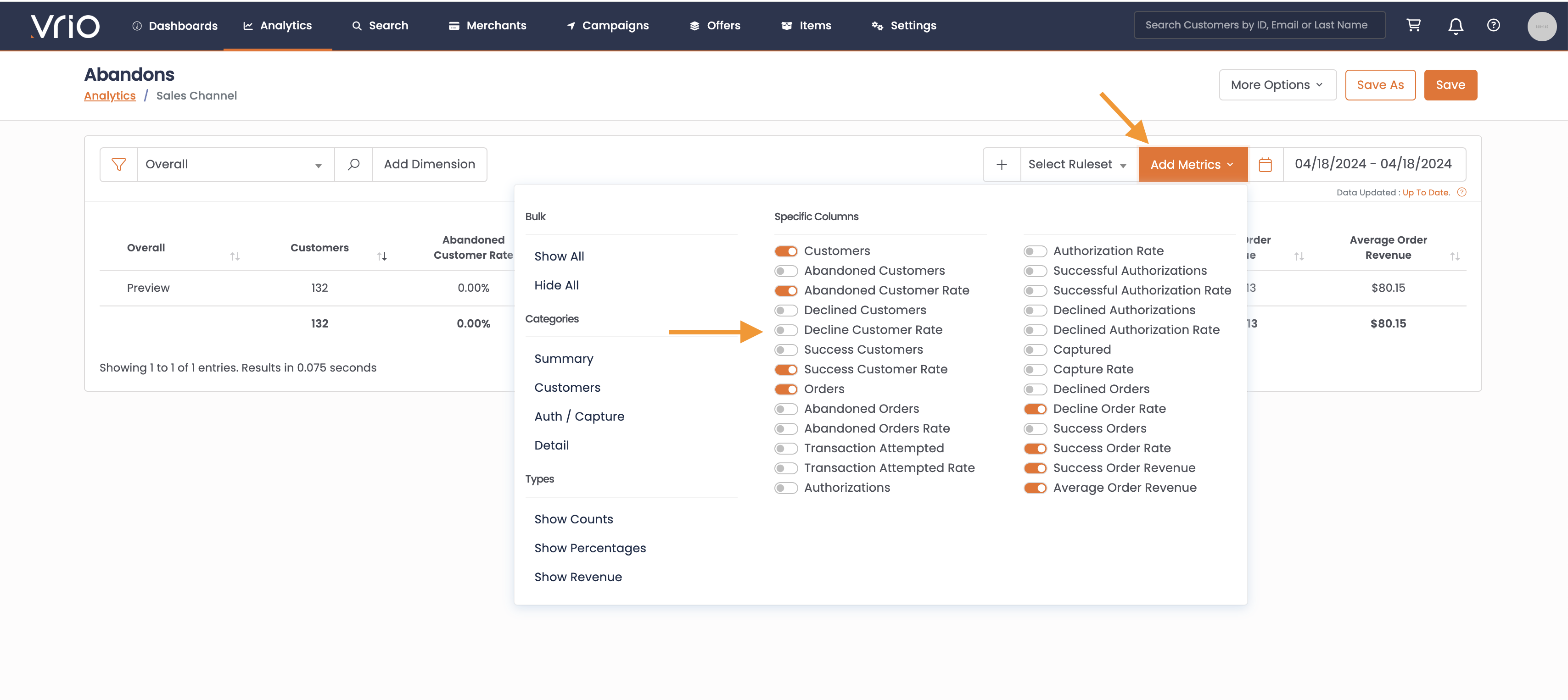Image resolution: width=1568 pixels, height=700 pixels.
Task: Disable Abandoned Customer Rate metric
Action: (x=786, y=291)
